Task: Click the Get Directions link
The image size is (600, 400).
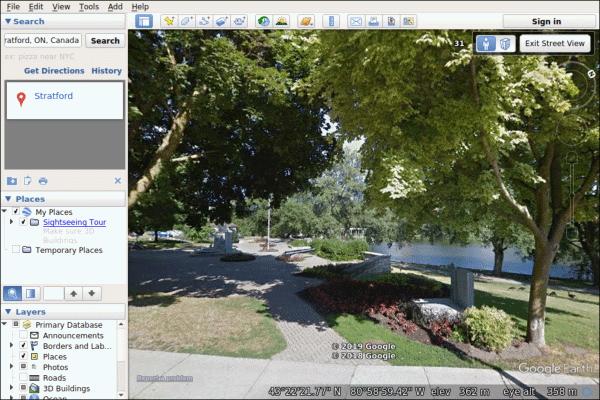Action: pos(54,71)
